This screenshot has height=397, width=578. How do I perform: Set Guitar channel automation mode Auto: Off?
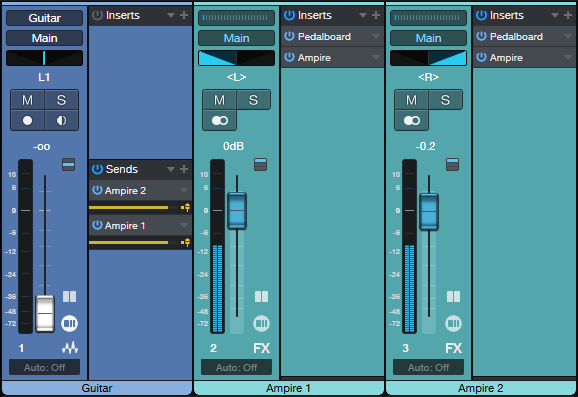(x=45, y=367)
